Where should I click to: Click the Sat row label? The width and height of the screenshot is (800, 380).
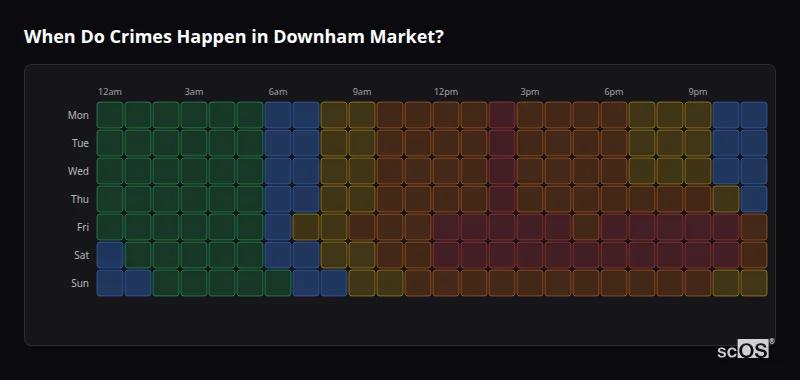(81, 255)
